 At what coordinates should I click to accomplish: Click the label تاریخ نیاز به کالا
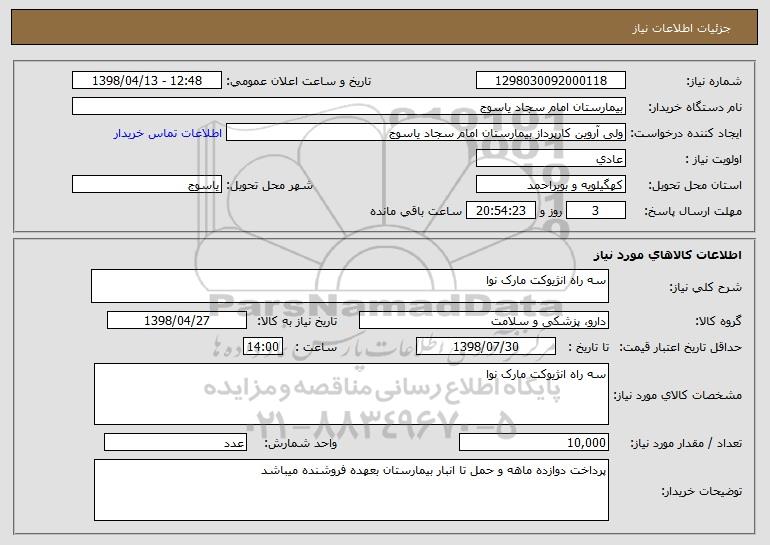297,322
